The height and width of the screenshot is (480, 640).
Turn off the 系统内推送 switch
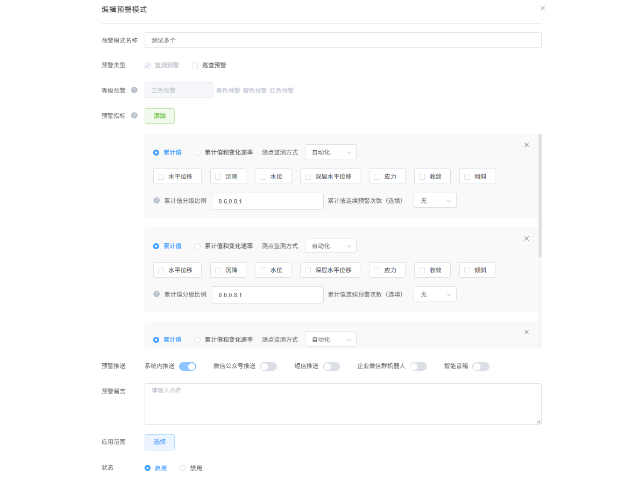tap(187, 367)
